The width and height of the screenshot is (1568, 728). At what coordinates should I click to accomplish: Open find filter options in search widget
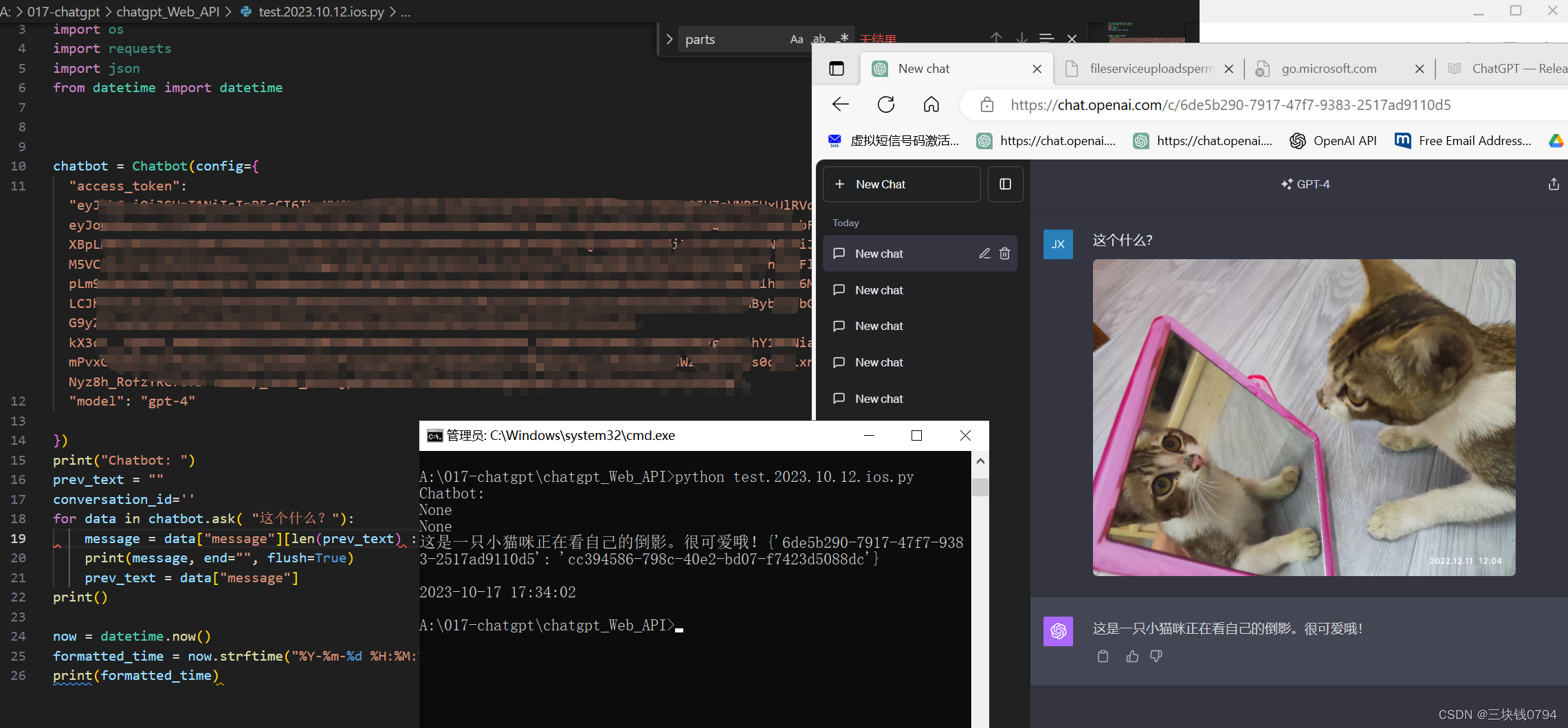click(1047, 39)
